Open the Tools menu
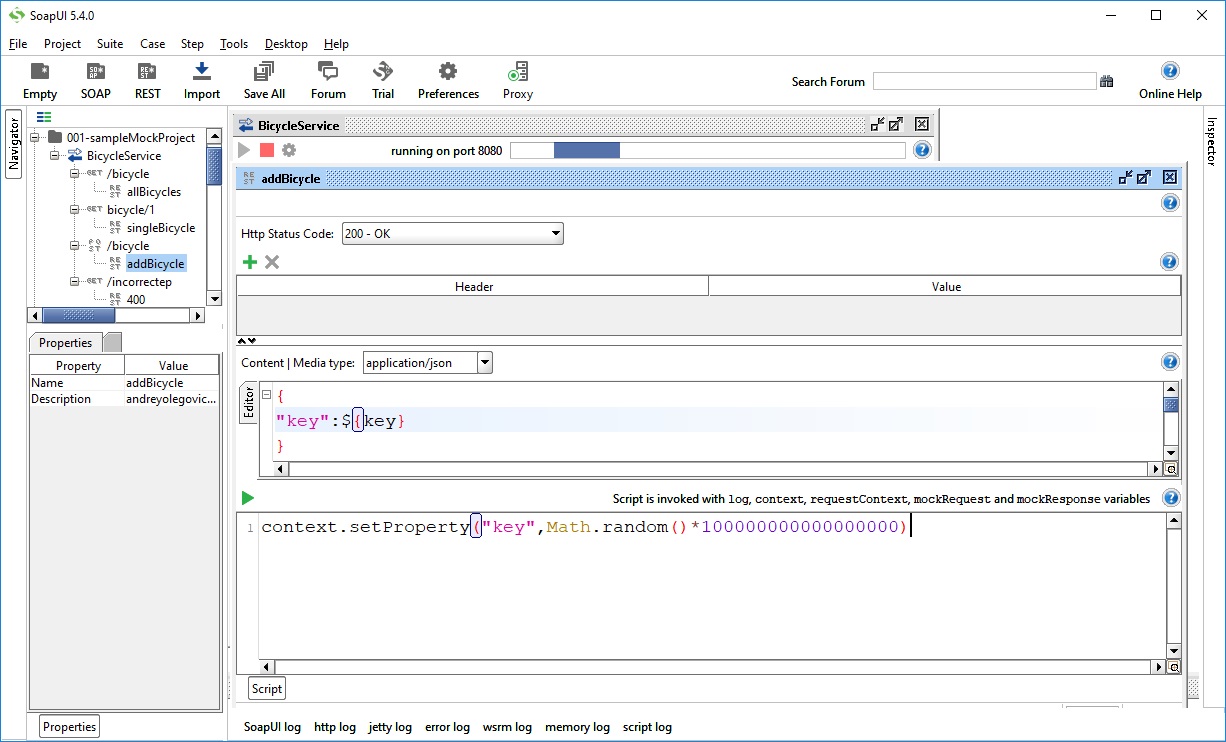The width and height of the screenshot is (1226, 742). [x=234, y=44]
